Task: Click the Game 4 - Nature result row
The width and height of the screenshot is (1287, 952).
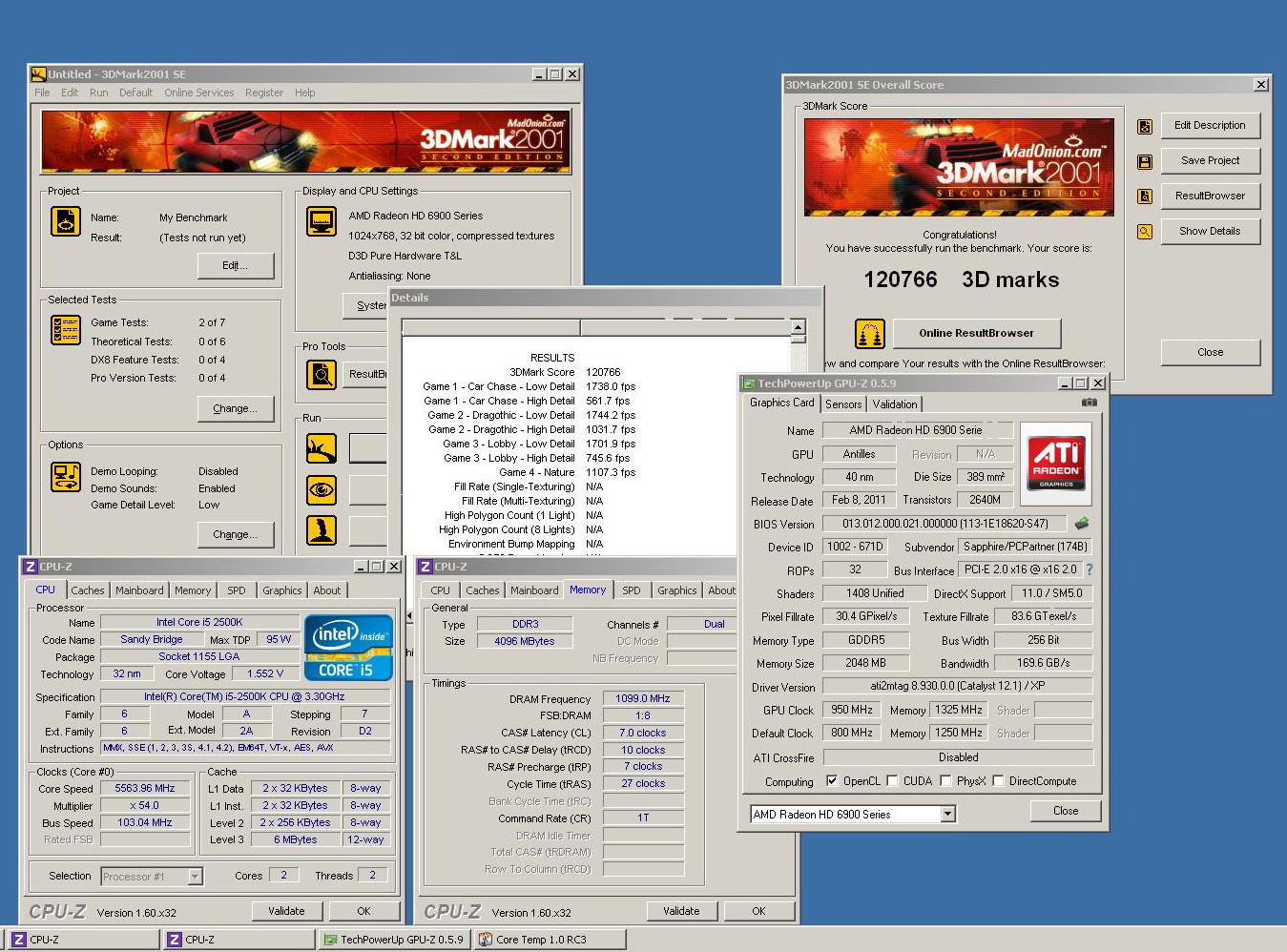Action: tap(568, 472)
